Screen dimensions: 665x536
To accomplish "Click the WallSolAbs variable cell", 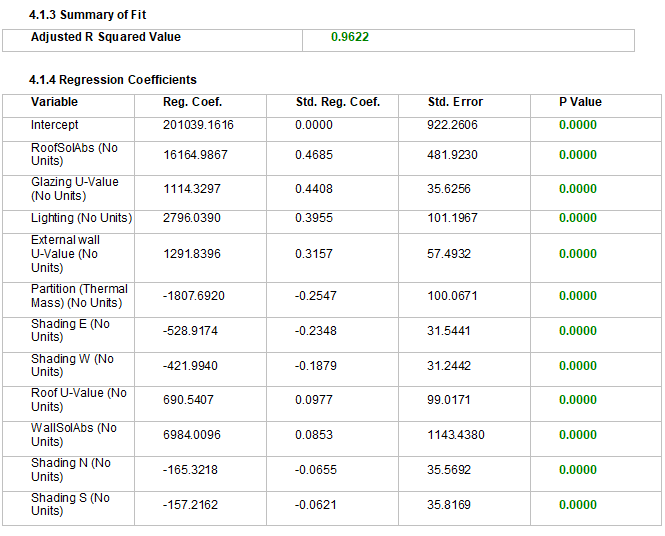I will click(73, 435).
